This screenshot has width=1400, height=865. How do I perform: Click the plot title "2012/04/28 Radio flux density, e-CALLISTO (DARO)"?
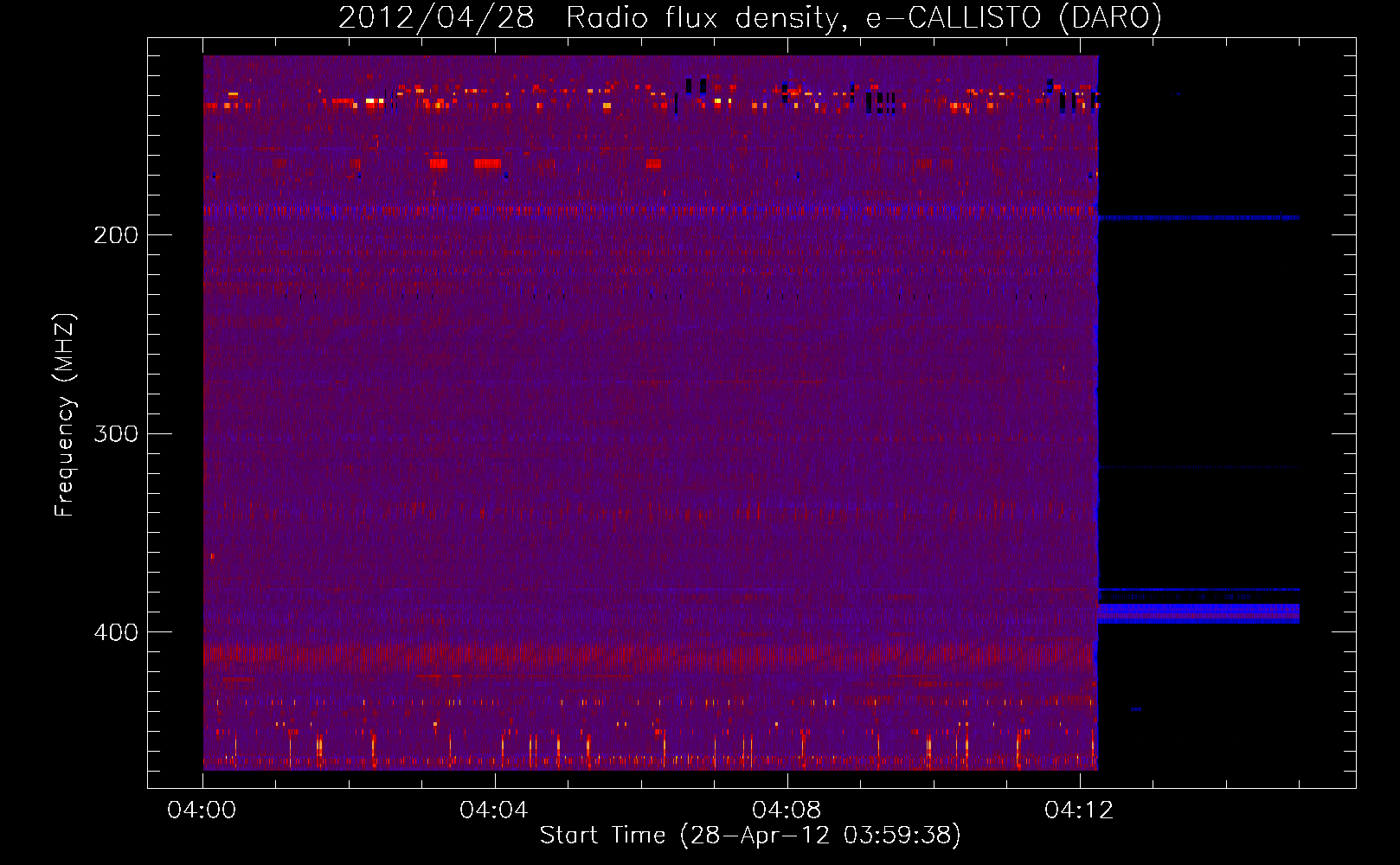[749, 17]
